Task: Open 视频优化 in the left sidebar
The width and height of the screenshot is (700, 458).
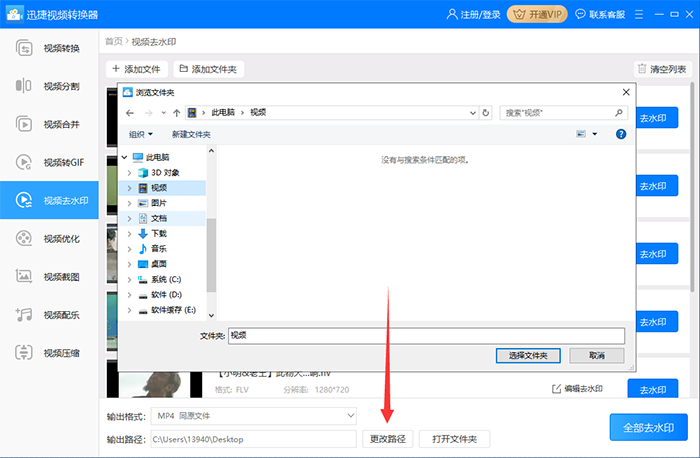Action: click(x=49, y=238)
